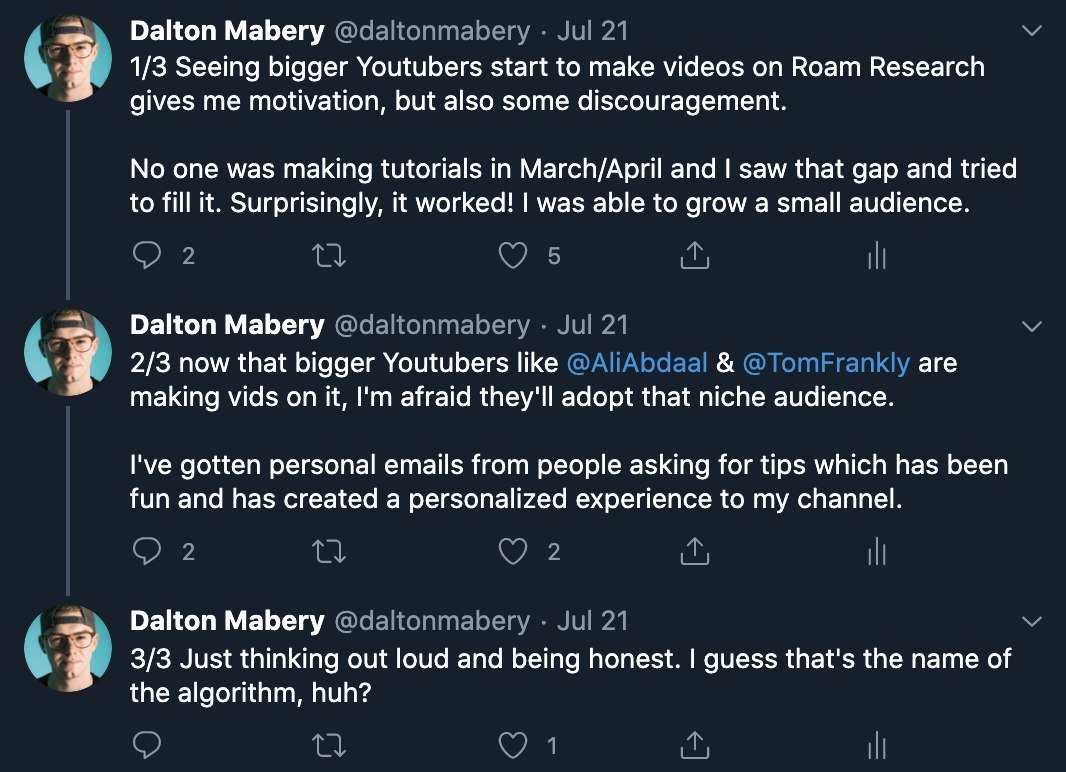
Task: Open the 2/3 tweet more-options chevron
Action: click(1032, 326)
